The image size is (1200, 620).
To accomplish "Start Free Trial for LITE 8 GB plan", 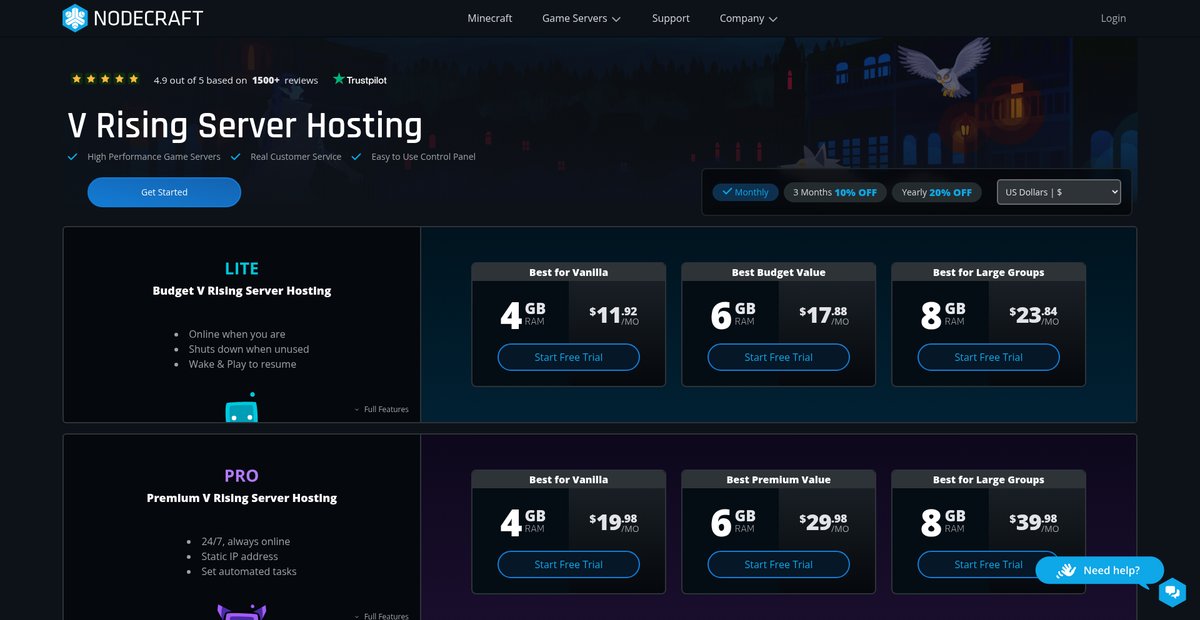I will pyautogui.click(x=988, y=357).
